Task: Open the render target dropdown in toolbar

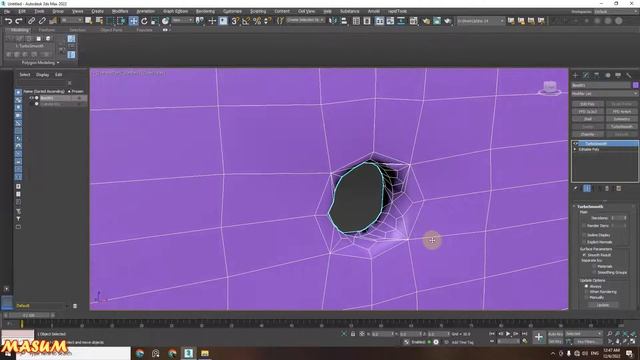Action: [x=480, y=20]
